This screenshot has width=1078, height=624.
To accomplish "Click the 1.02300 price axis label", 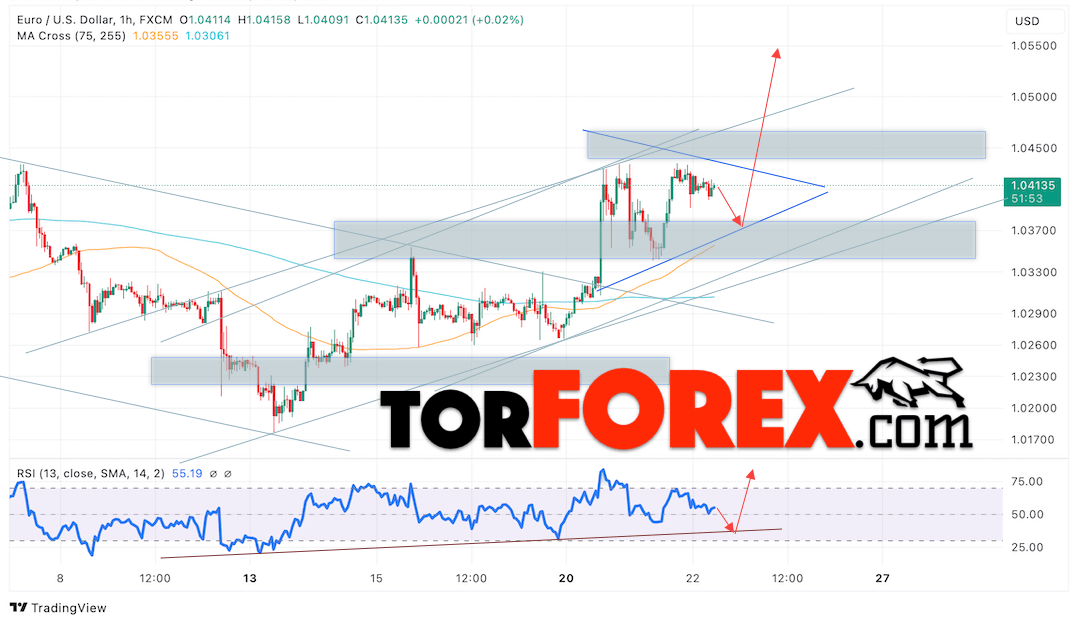I will coord(1034,377).
